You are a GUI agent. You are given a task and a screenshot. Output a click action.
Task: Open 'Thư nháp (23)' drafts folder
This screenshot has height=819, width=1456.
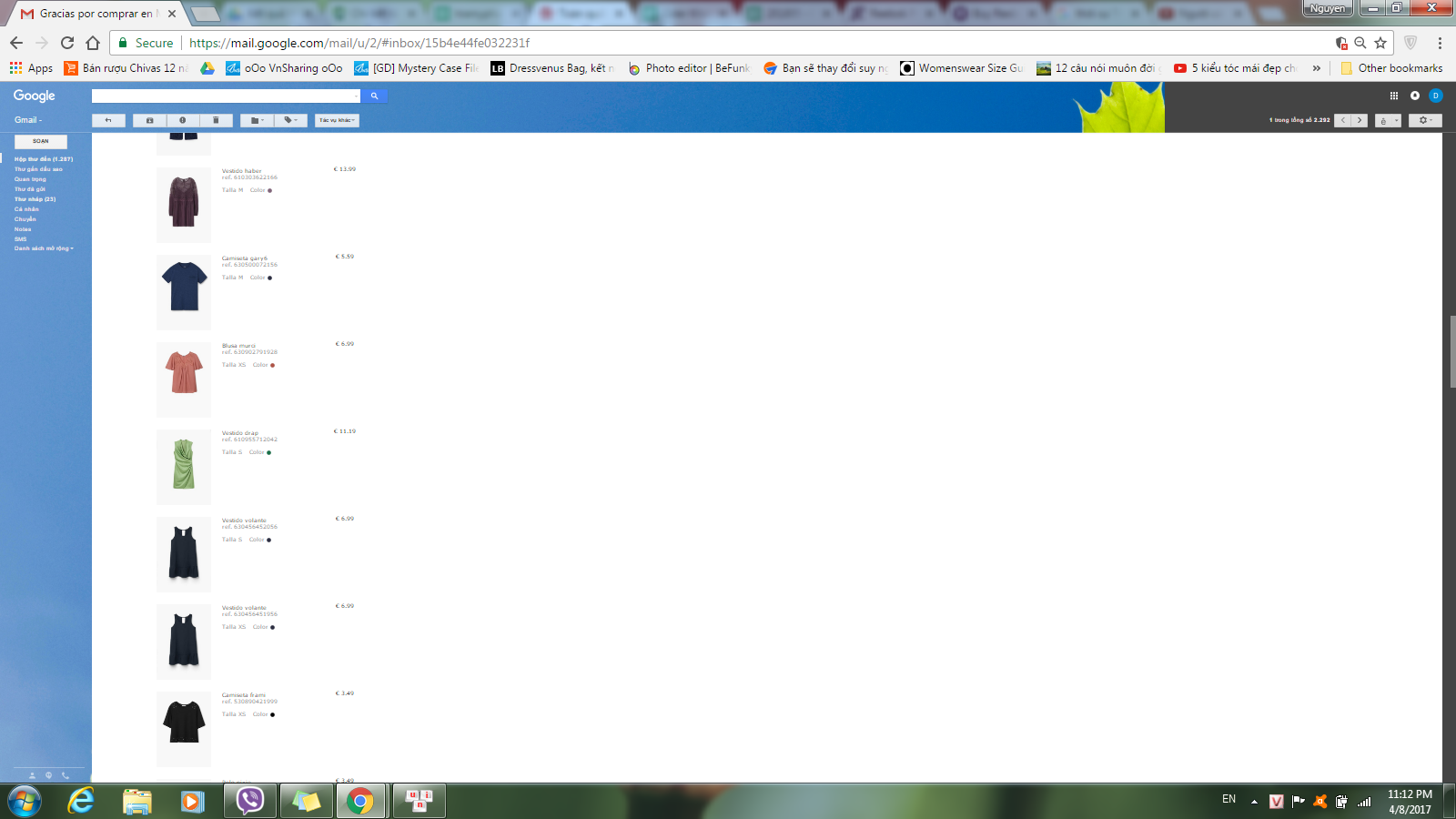35,199
